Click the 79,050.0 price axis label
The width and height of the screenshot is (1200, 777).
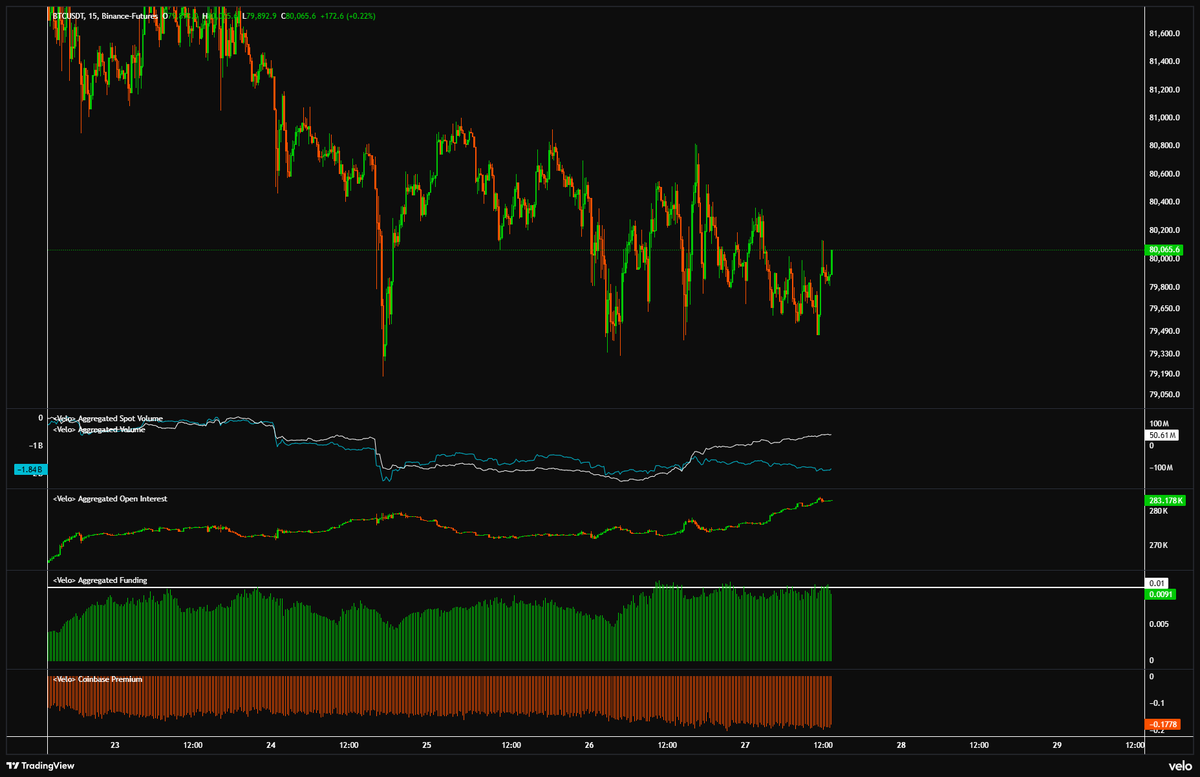pos(1166,394)
